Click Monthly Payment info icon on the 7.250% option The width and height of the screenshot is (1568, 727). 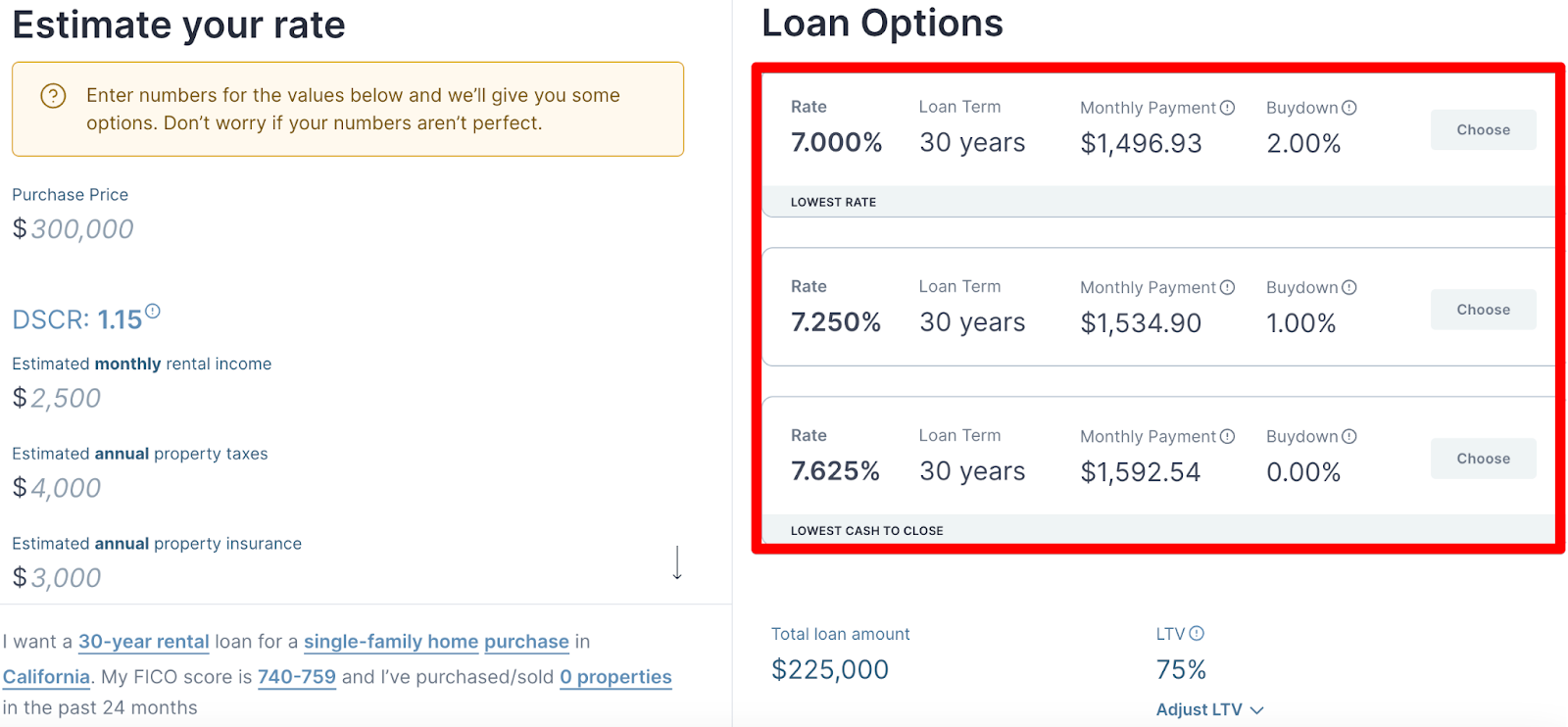click(1229, 287)
